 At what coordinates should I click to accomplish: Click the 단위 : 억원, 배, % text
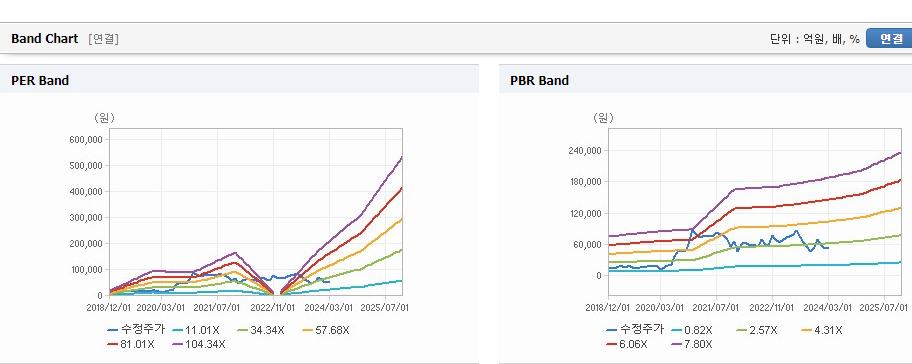[815, 39]
